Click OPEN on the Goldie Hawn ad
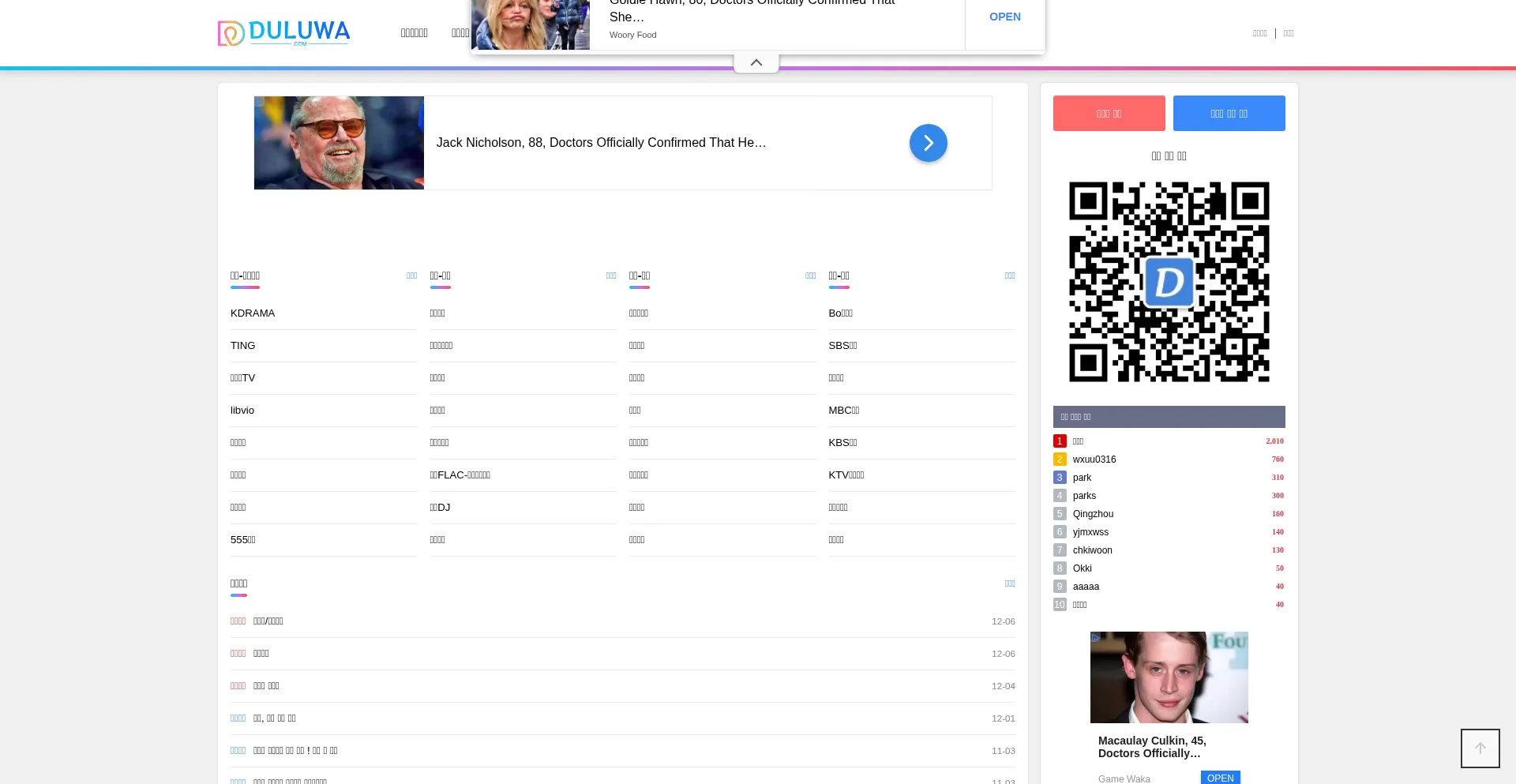Image resolution: width=1516 pixels, height=784 pixels. [1004, 17]
